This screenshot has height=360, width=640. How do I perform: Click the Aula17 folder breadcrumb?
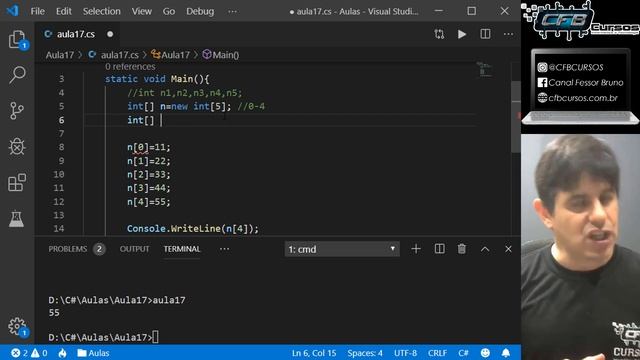(60, 55)
